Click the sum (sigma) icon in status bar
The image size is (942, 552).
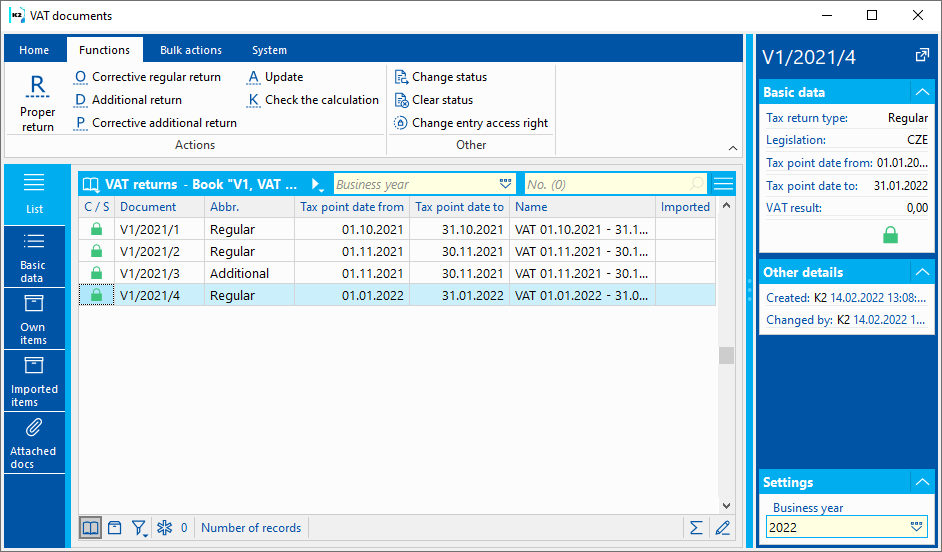(x=696, y=528)
